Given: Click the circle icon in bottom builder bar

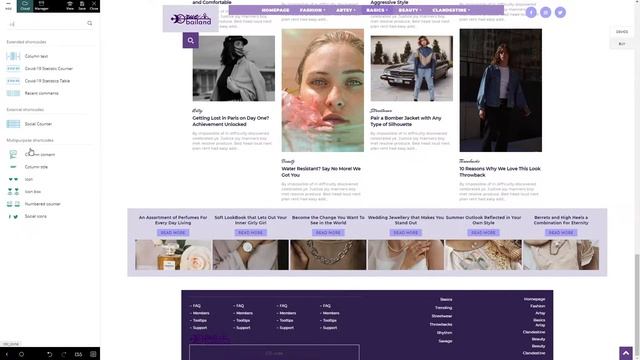Looking at the screenshot, I should point(21,354).
